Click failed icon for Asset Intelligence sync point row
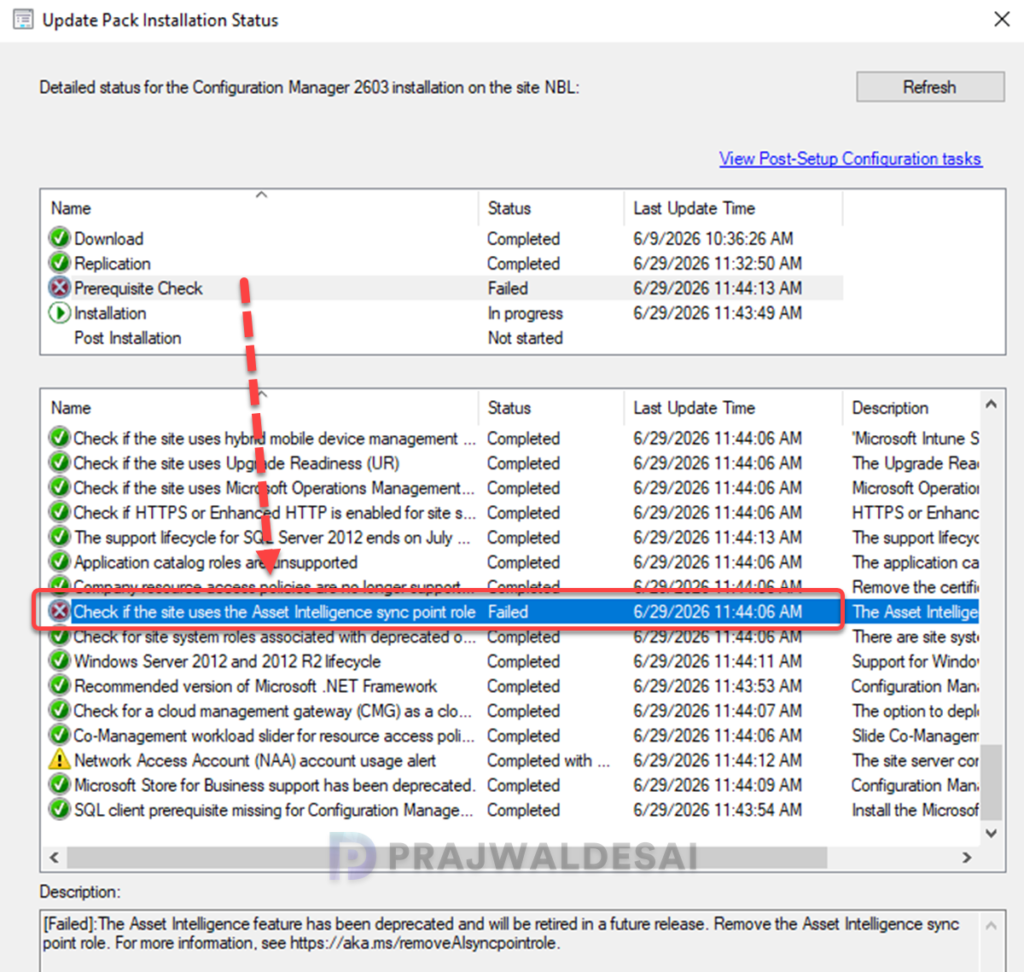Screen dimensions: 1024x972 (59, 612)
